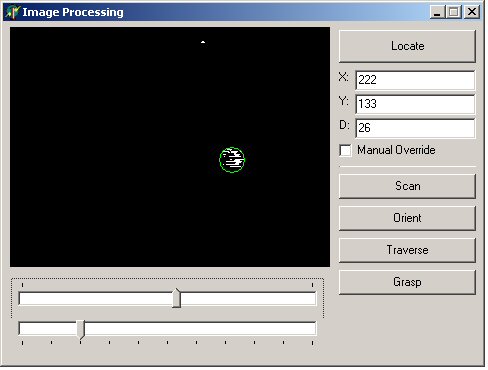Start the Scan operation
The width and height of the screenshot is (488, 370).
pos(407,186)
